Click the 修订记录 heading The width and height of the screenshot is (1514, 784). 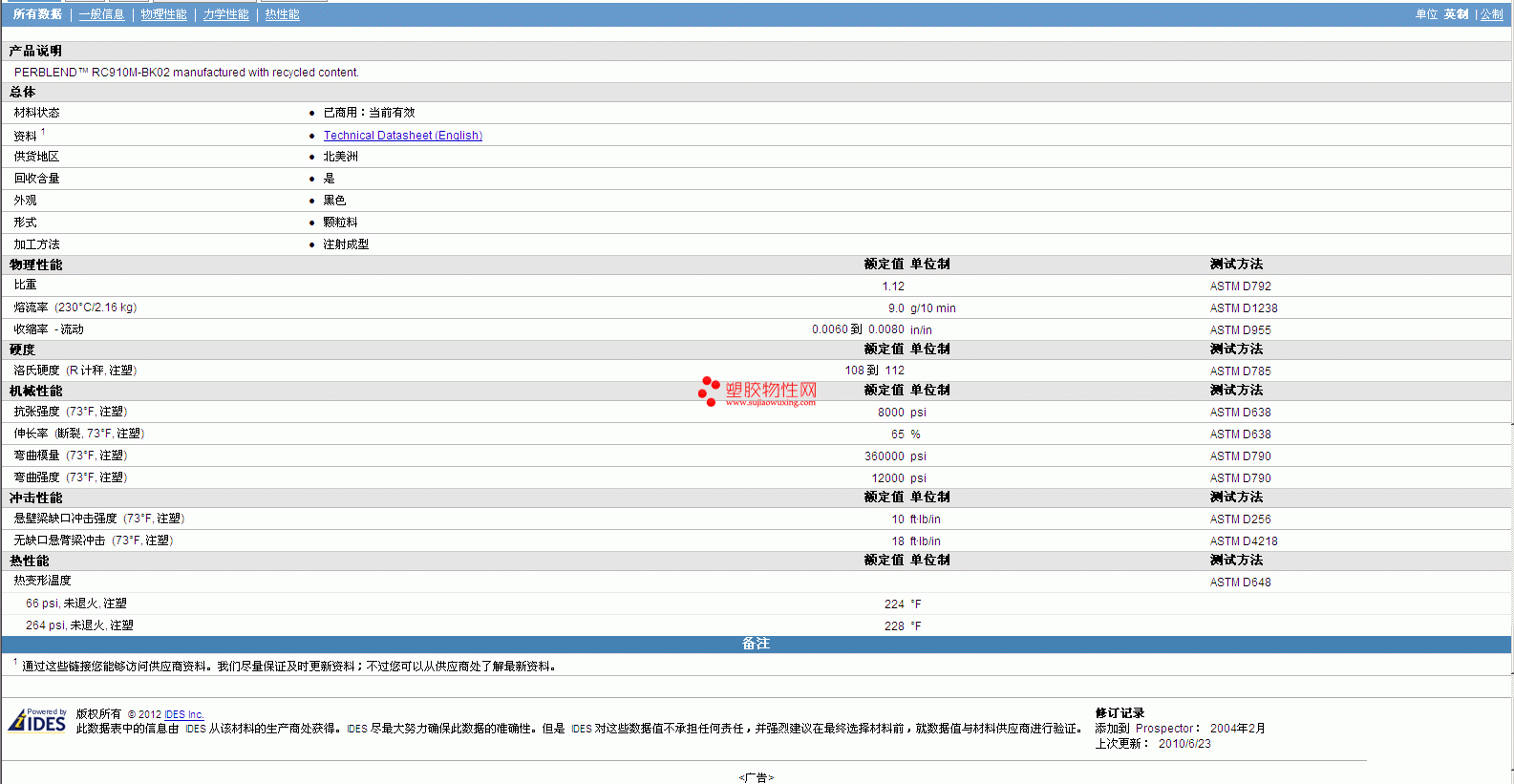tap(1120, 713)
